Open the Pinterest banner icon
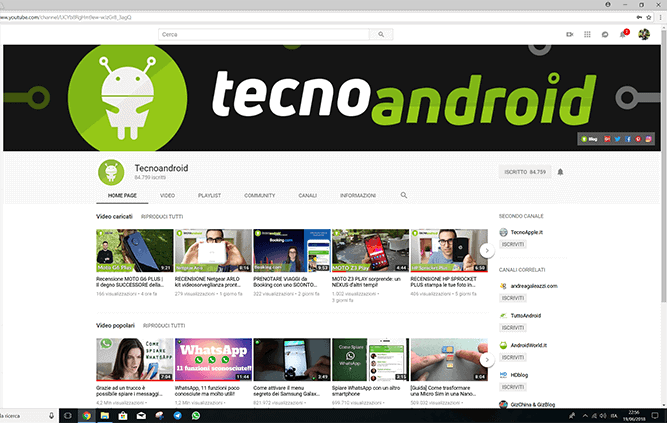 (x=638, y=139)
